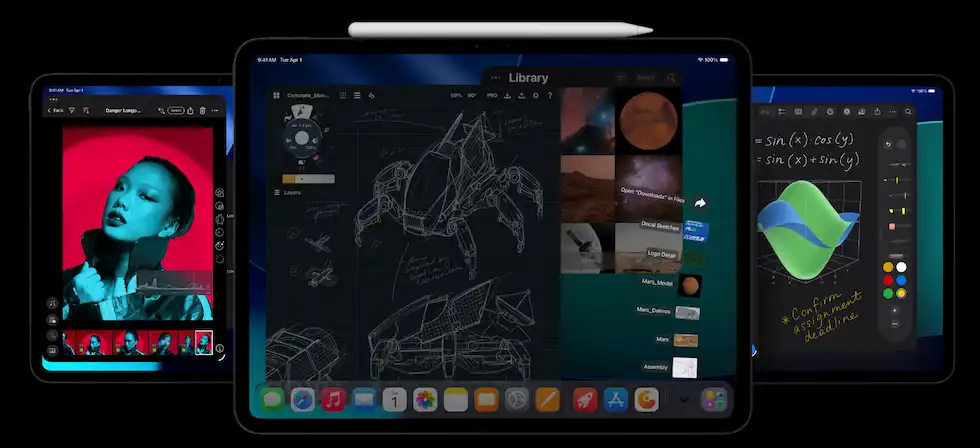Click the import arrow icon in Concepts toolbar
Image resolution: width=980 pixels, height=448 pixels.
507,96
